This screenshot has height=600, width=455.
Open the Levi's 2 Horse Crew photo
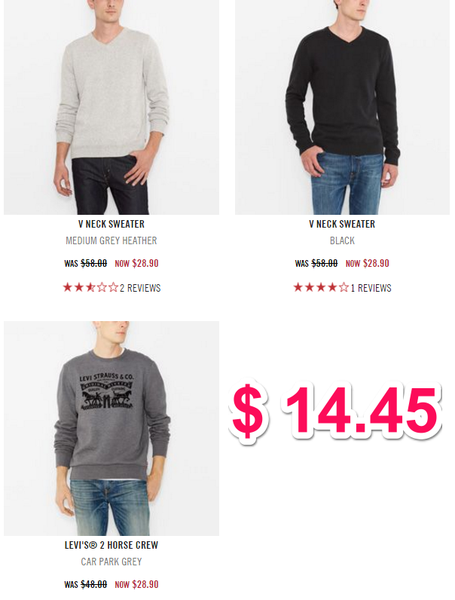pos(111,428)
